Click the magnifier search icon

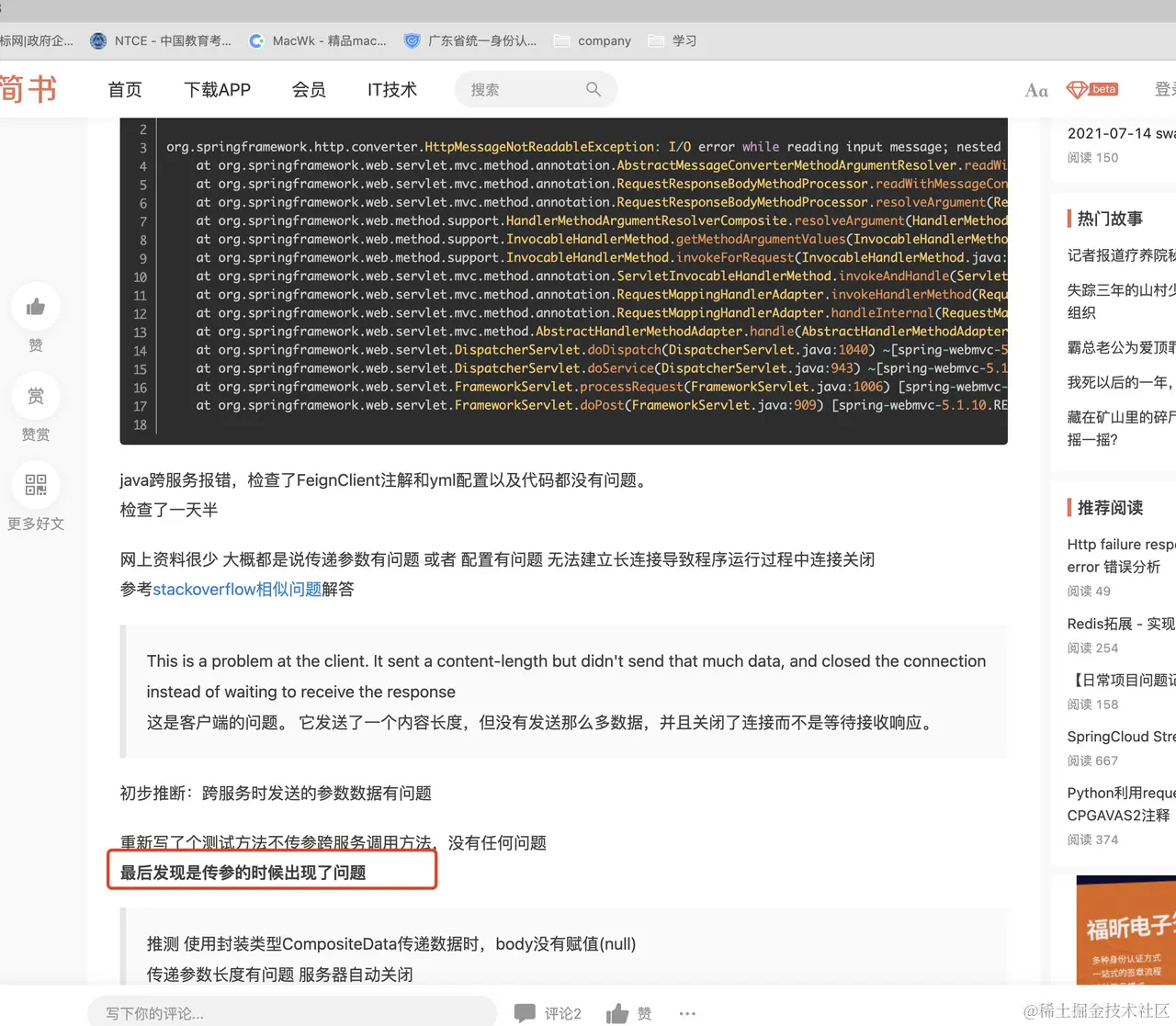[594, 89]
